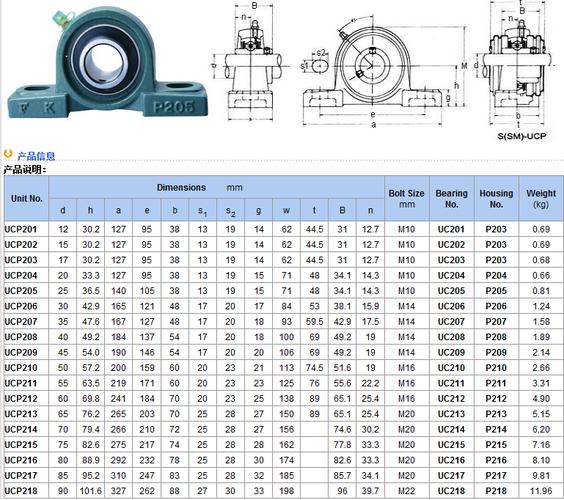Select the UCP217 row label
Image resolution: width=564 pixels, height=500 pixels.
tap(21, 476)
